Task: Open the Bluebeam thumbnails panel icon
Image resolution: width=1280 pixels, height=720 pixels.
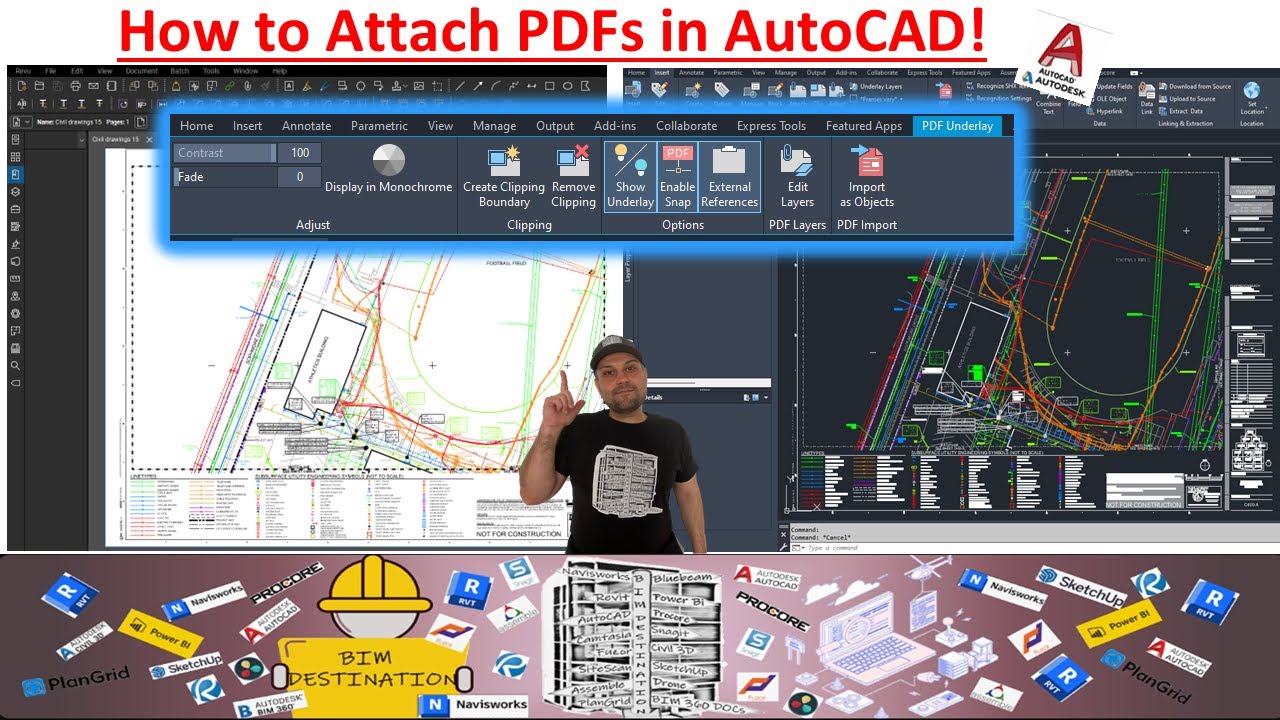Action: pos(15,157)
